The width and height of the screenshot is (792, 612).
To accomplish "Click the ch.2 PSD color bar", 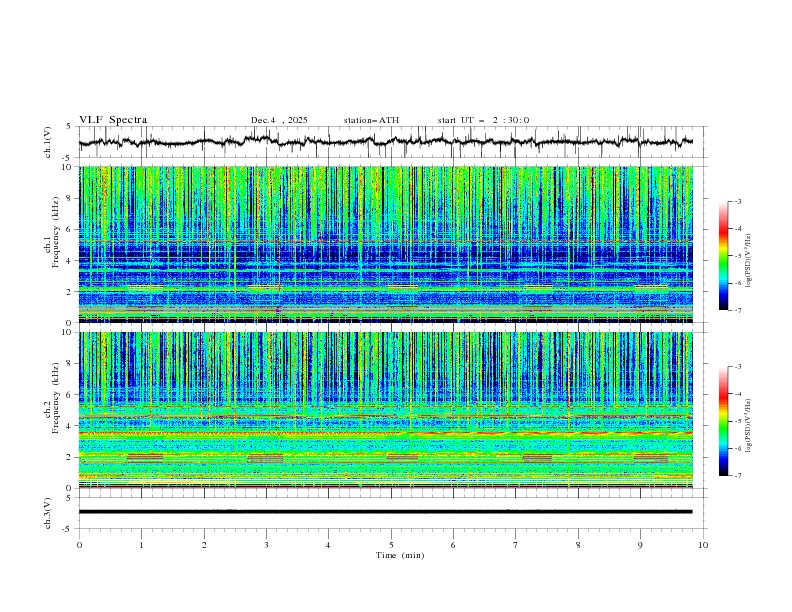I will [724, 421].
